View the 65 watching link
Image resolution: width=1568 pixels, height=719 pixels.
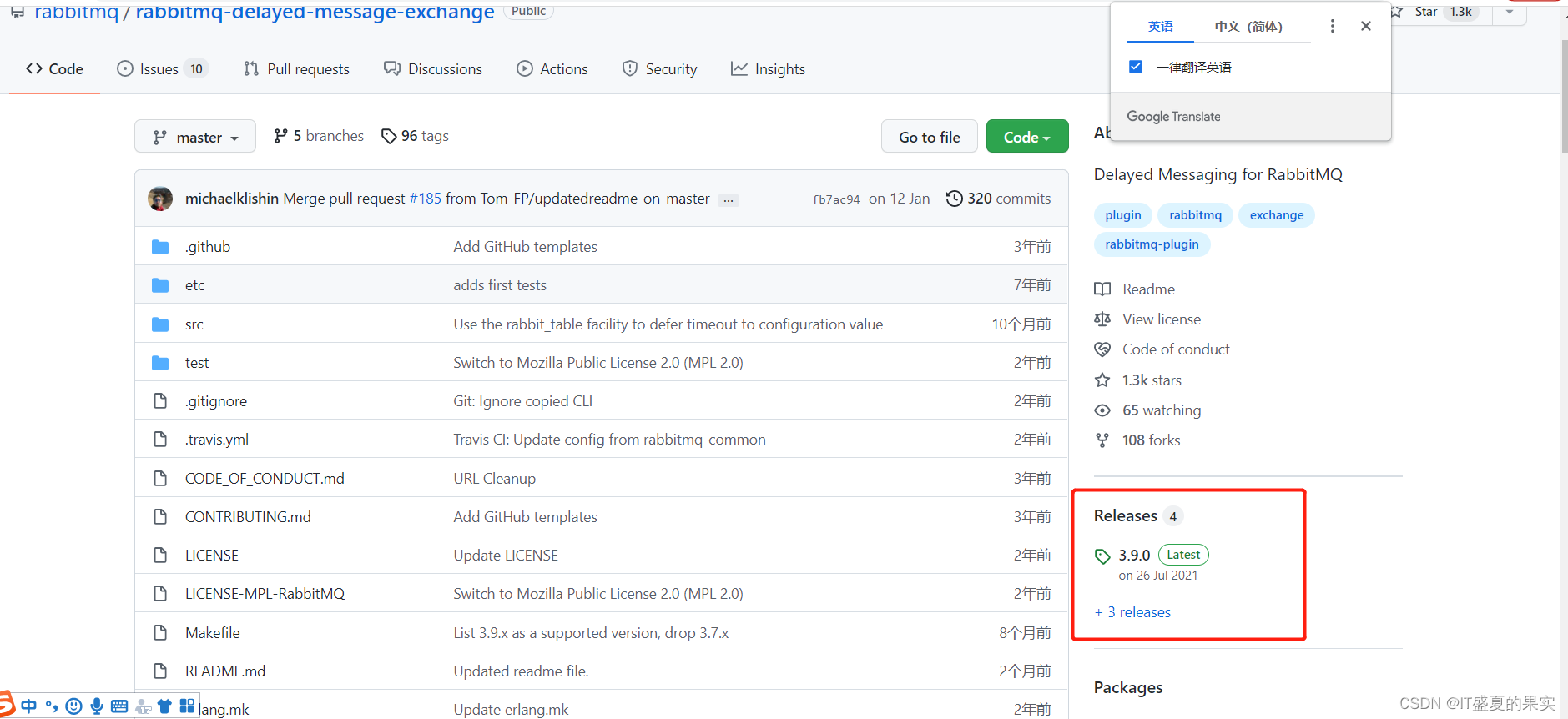pos(1148,410)
